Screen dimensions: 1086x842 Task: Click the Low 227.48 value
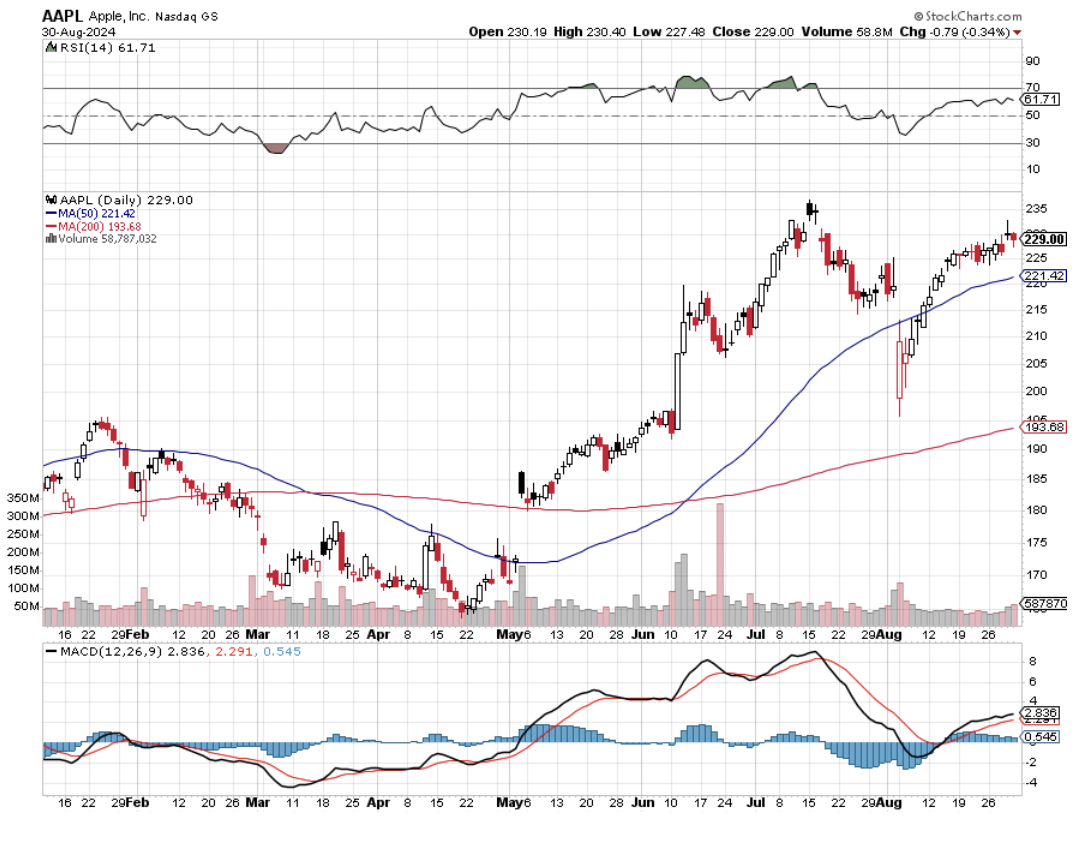point(669,32)
